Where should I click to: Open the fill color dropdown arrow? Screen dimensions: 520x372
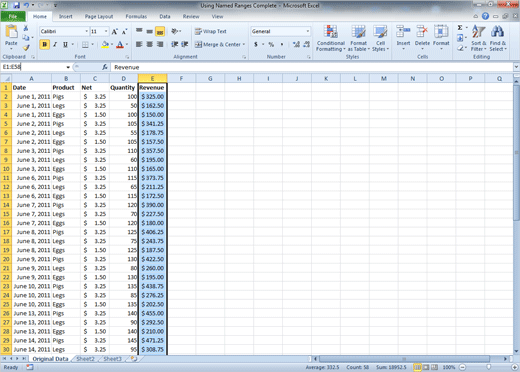112,44
